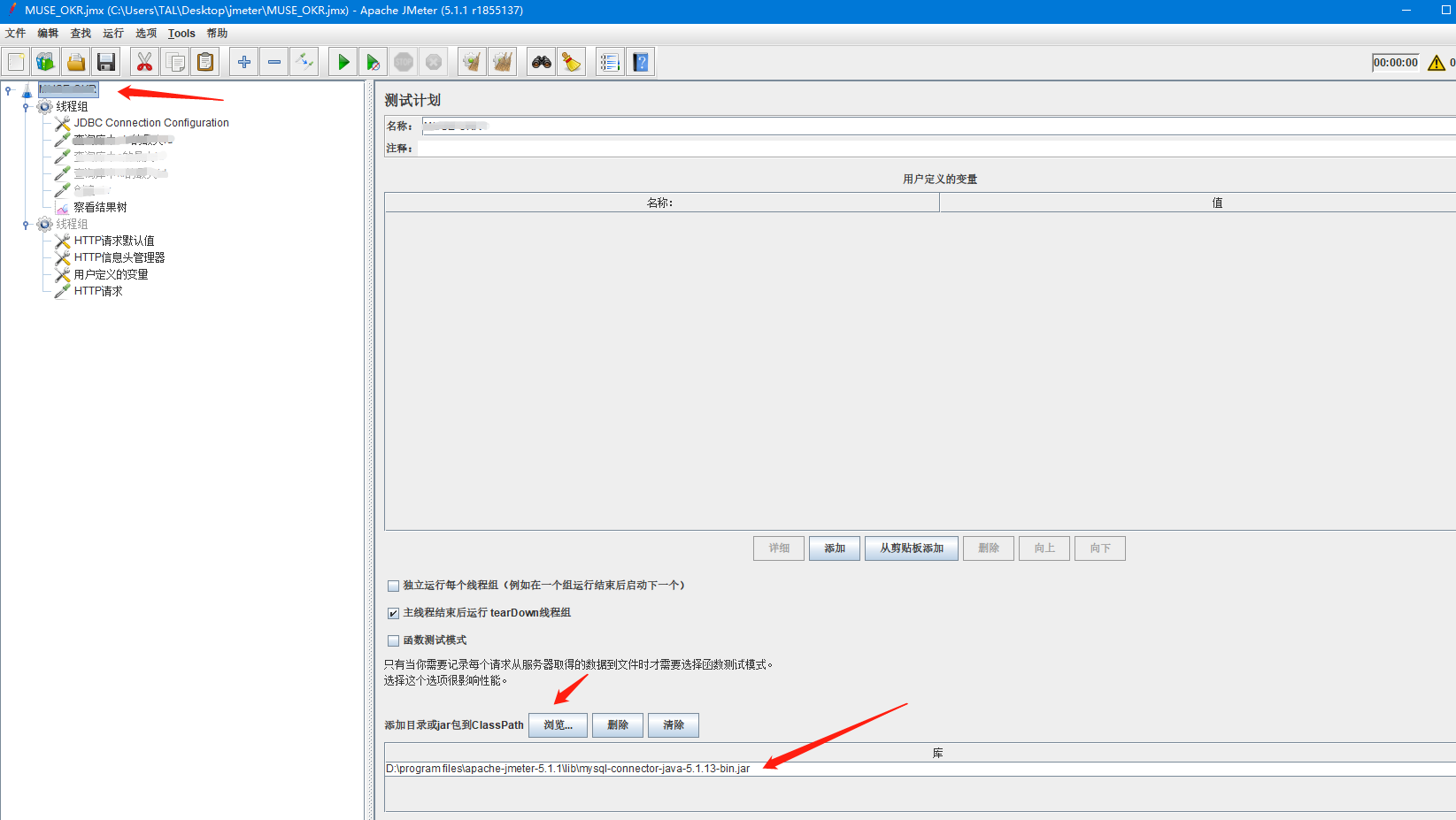Open the 查找 menu
Viewport: 1456px width, 820px height.
click(x=81, y=34)
